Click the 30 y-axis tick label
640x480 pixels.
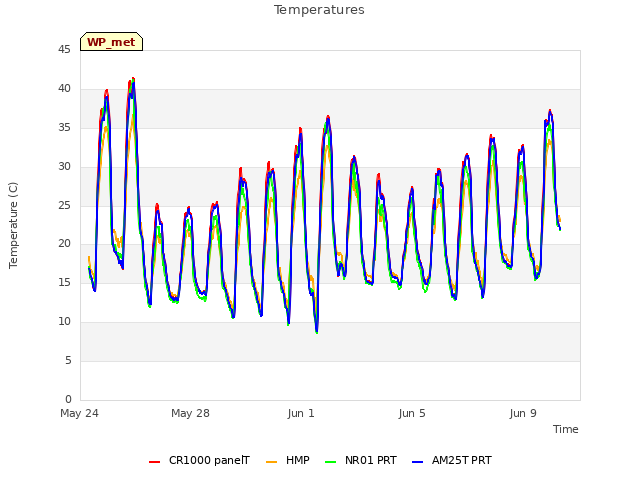(64, 167)
